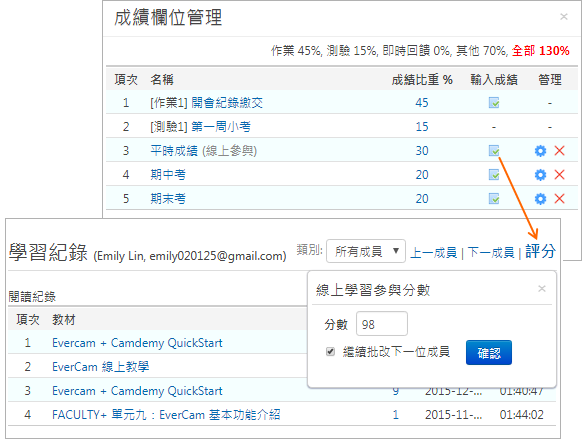Click the 管理 column header
This screenshot has height=441, width=585.
(x=550, y=79)
